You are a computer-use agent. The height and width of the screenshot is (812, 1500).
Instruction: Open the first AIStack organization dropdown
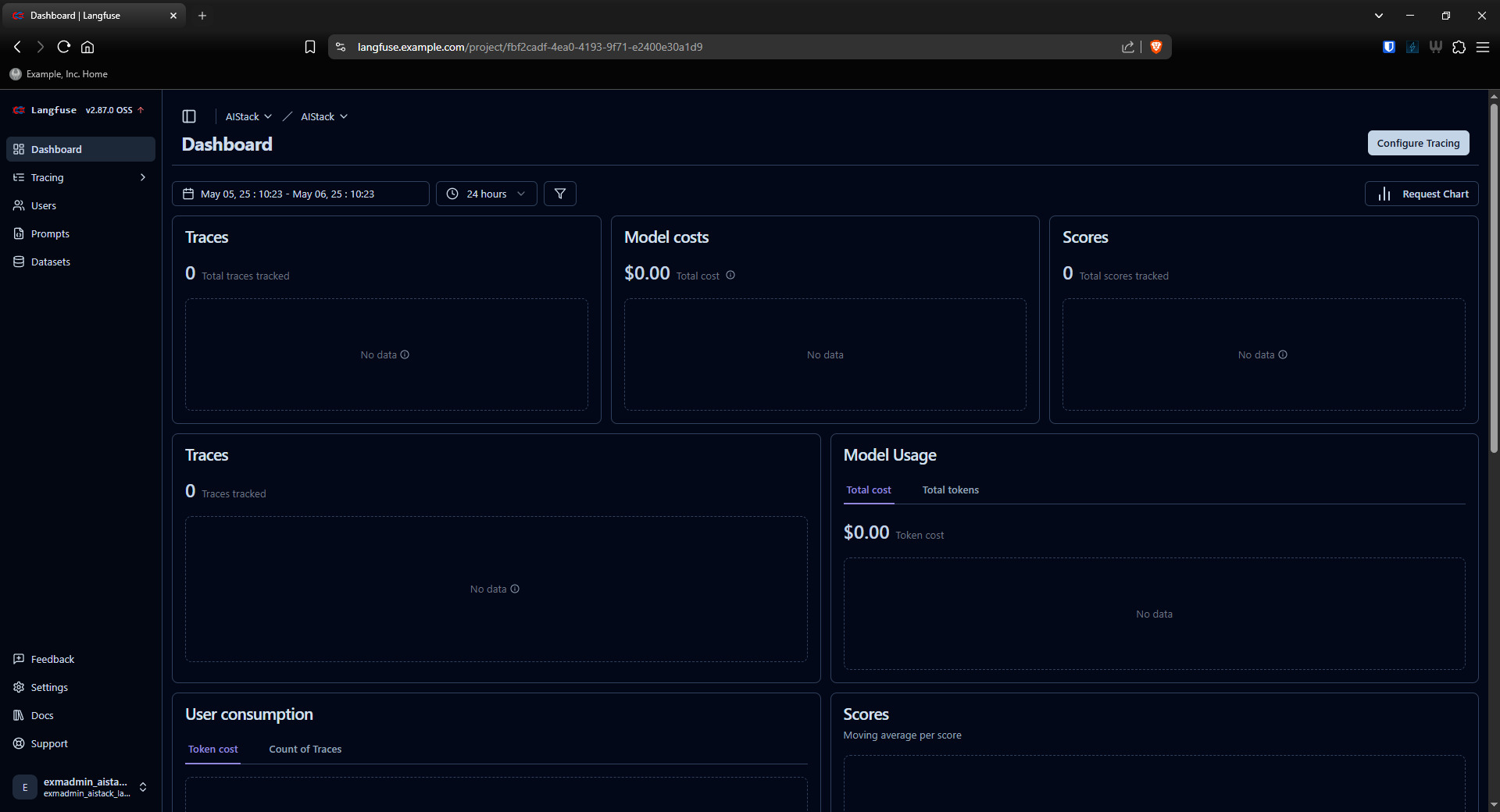click(x=248, y=116)
